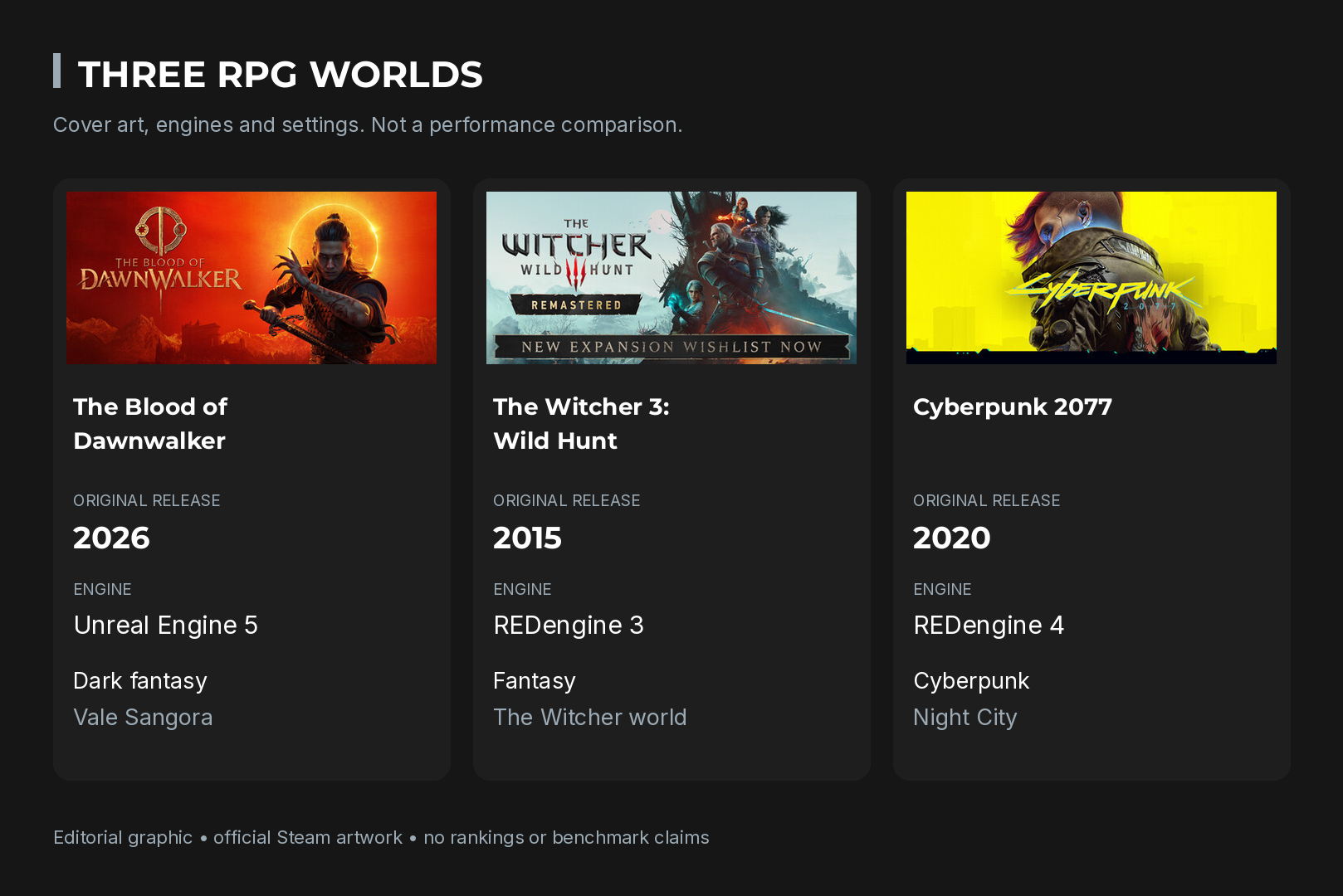
Task: Open The Blood of Dawnwalker cover art
Action: (x=252, y=278)
